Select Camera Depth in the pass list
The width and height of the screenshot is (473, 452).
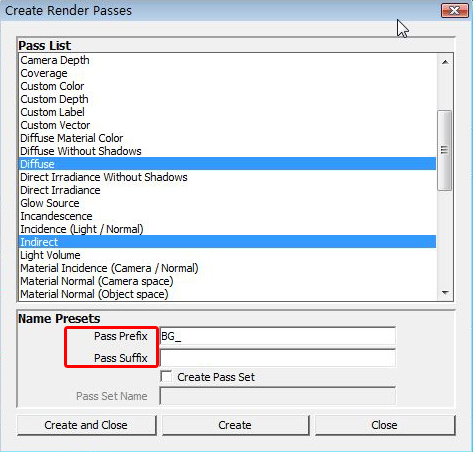[228, 60]
